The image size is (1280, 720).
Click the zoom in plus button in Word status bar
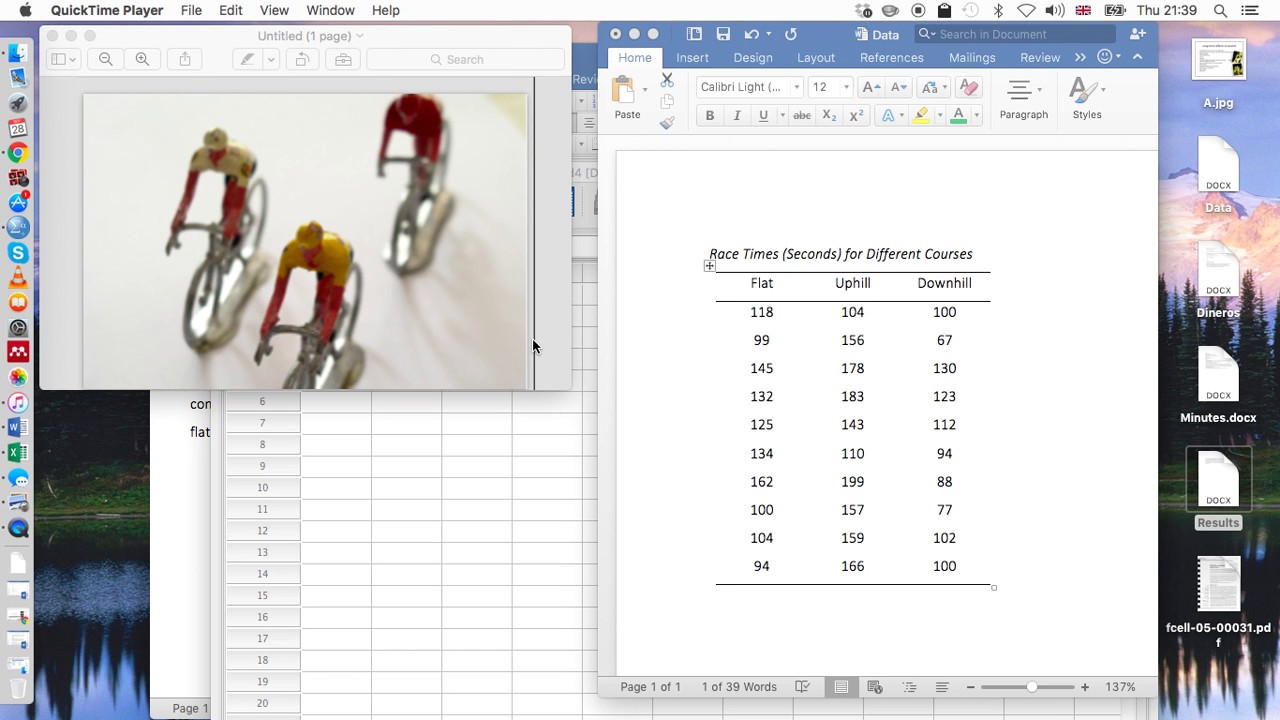point(1085,687)
